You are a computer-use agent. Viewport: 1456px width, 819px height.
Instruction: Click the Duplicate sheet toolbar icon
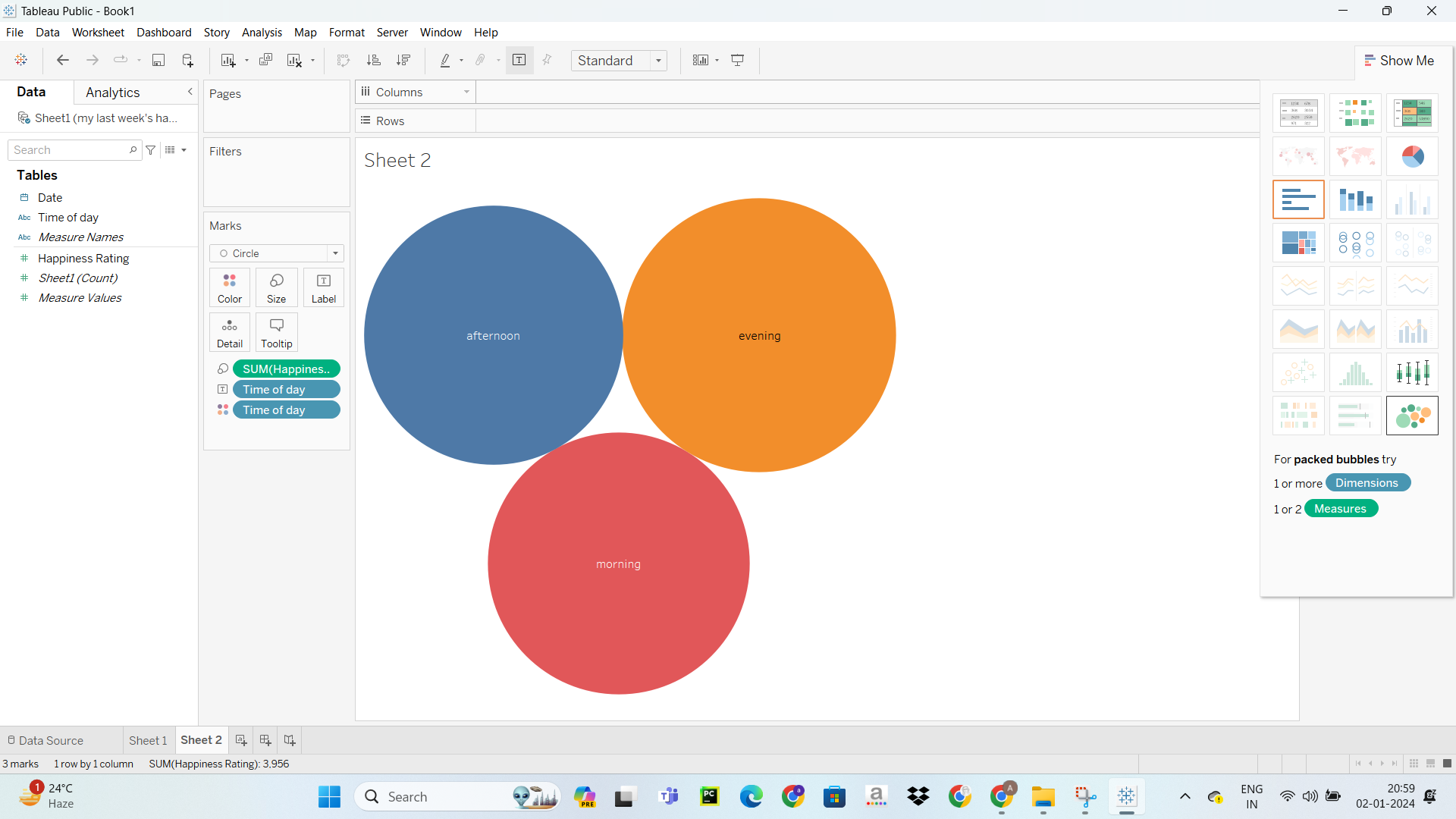click(x=265, y=60)
